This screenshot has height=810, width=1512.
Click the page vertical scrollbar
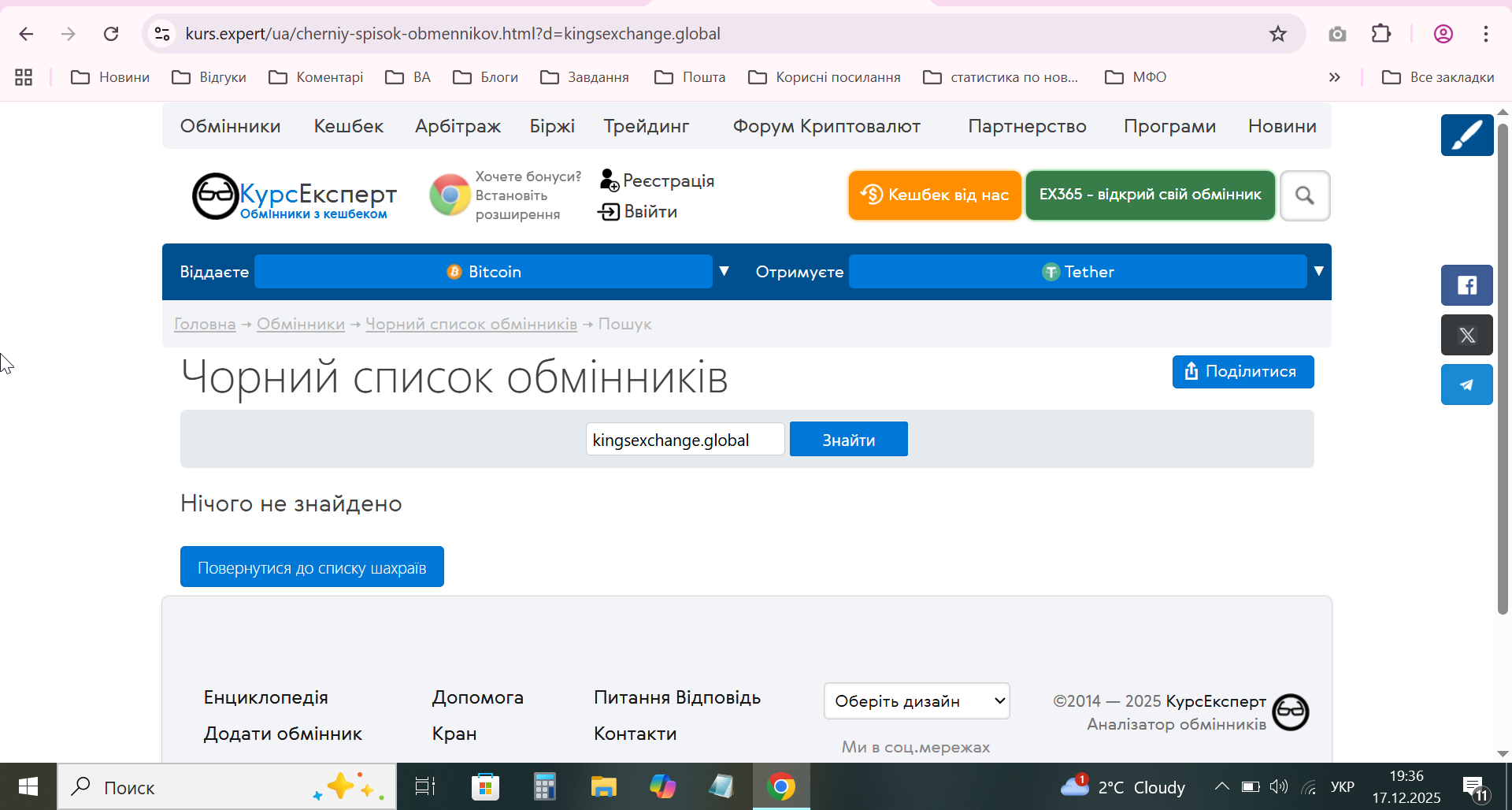pos(1503,369)
